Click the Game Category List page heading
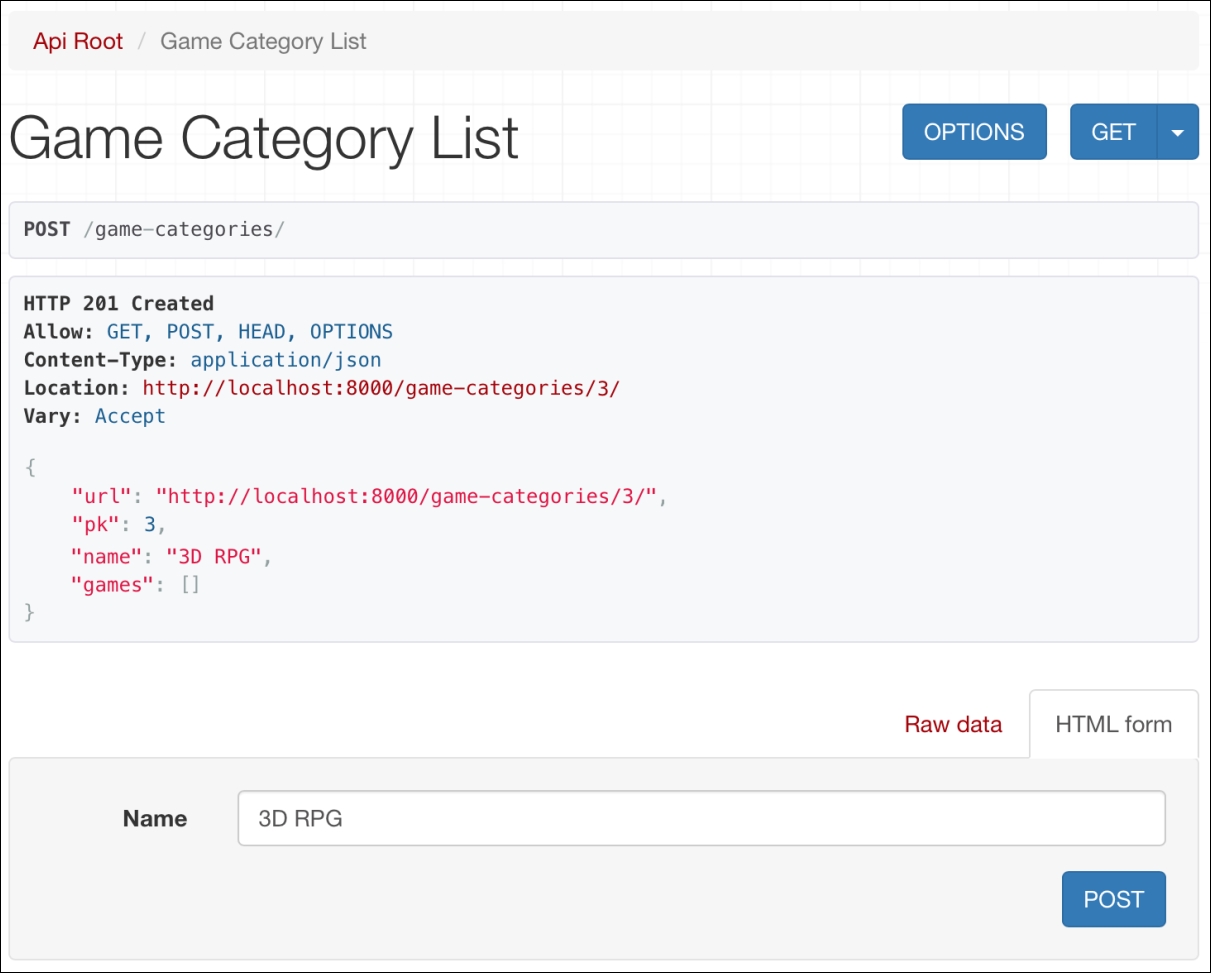 (264, 137)
